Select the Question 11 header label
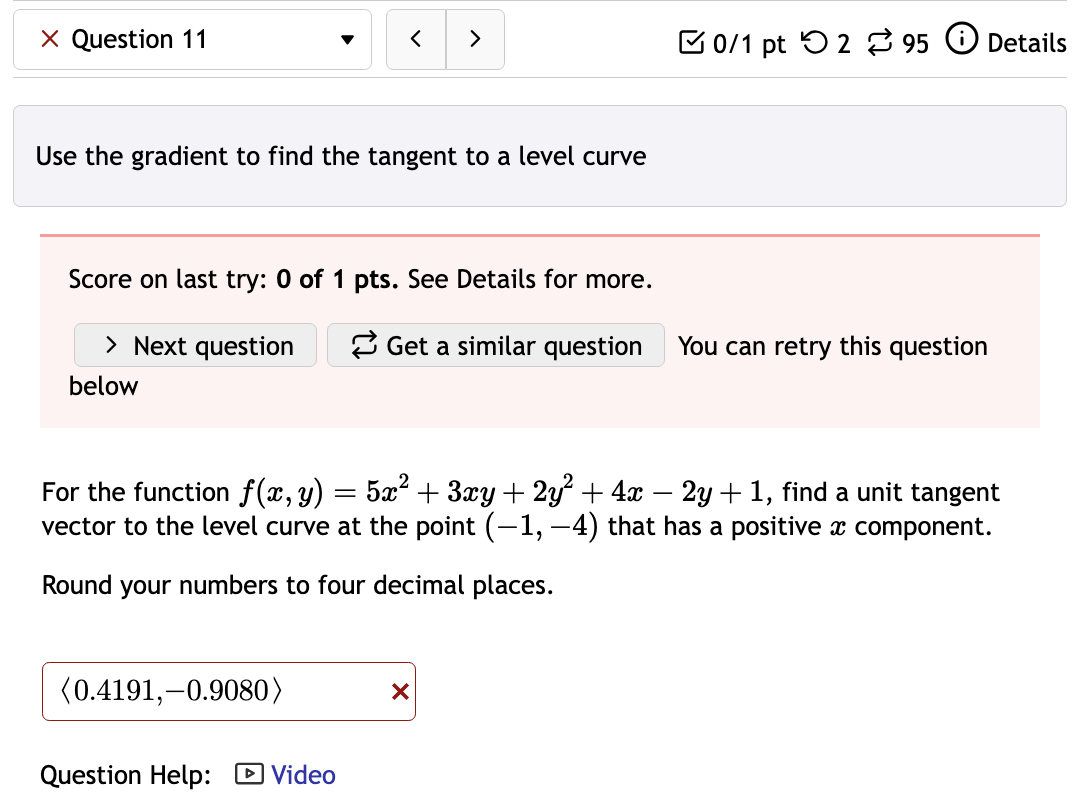Viewport: 1090px width, 800px height. [x=139, y=39]
